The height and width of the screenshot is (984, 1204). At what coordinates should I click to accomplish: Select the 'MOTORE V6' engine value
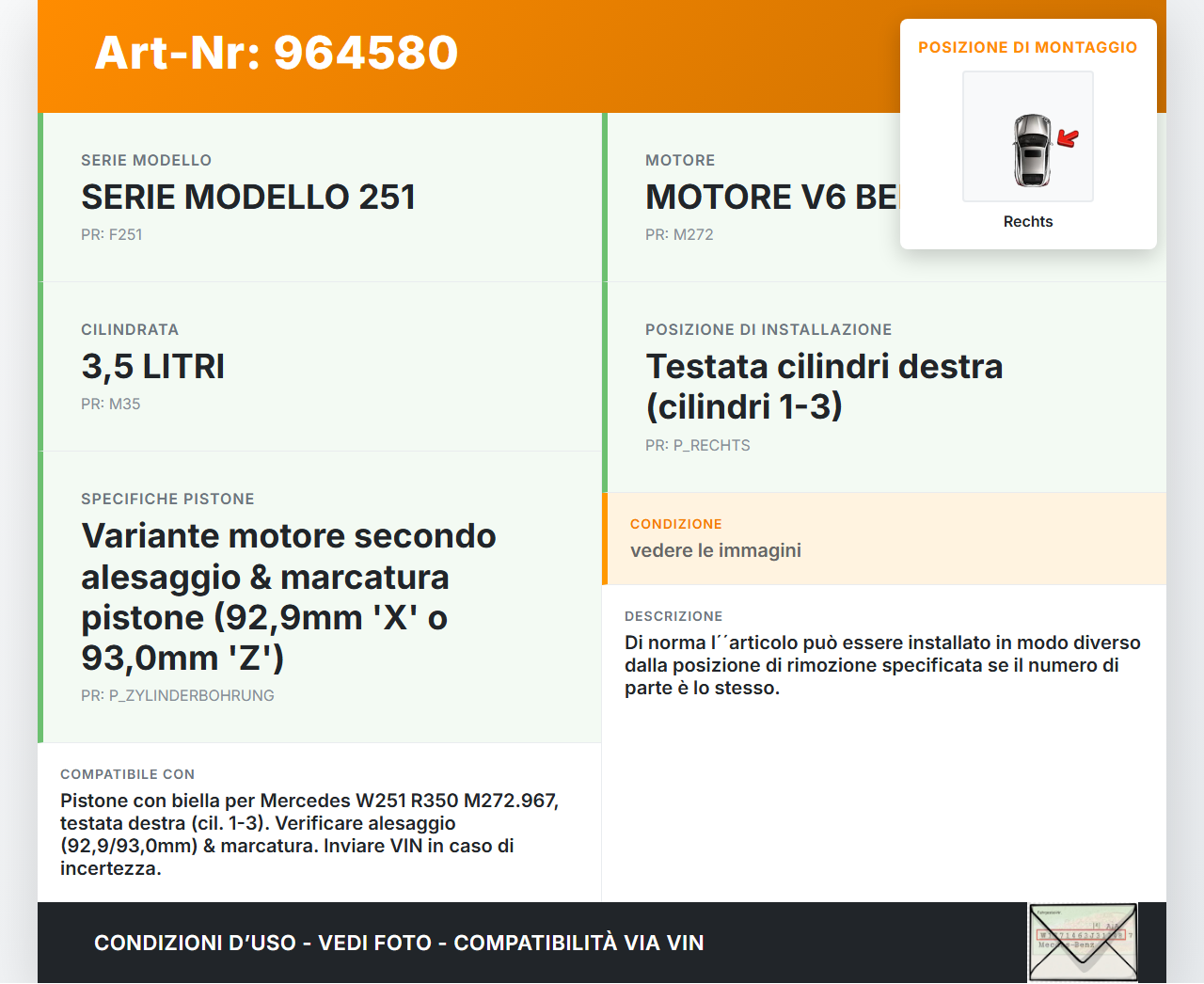click(771, 198)
